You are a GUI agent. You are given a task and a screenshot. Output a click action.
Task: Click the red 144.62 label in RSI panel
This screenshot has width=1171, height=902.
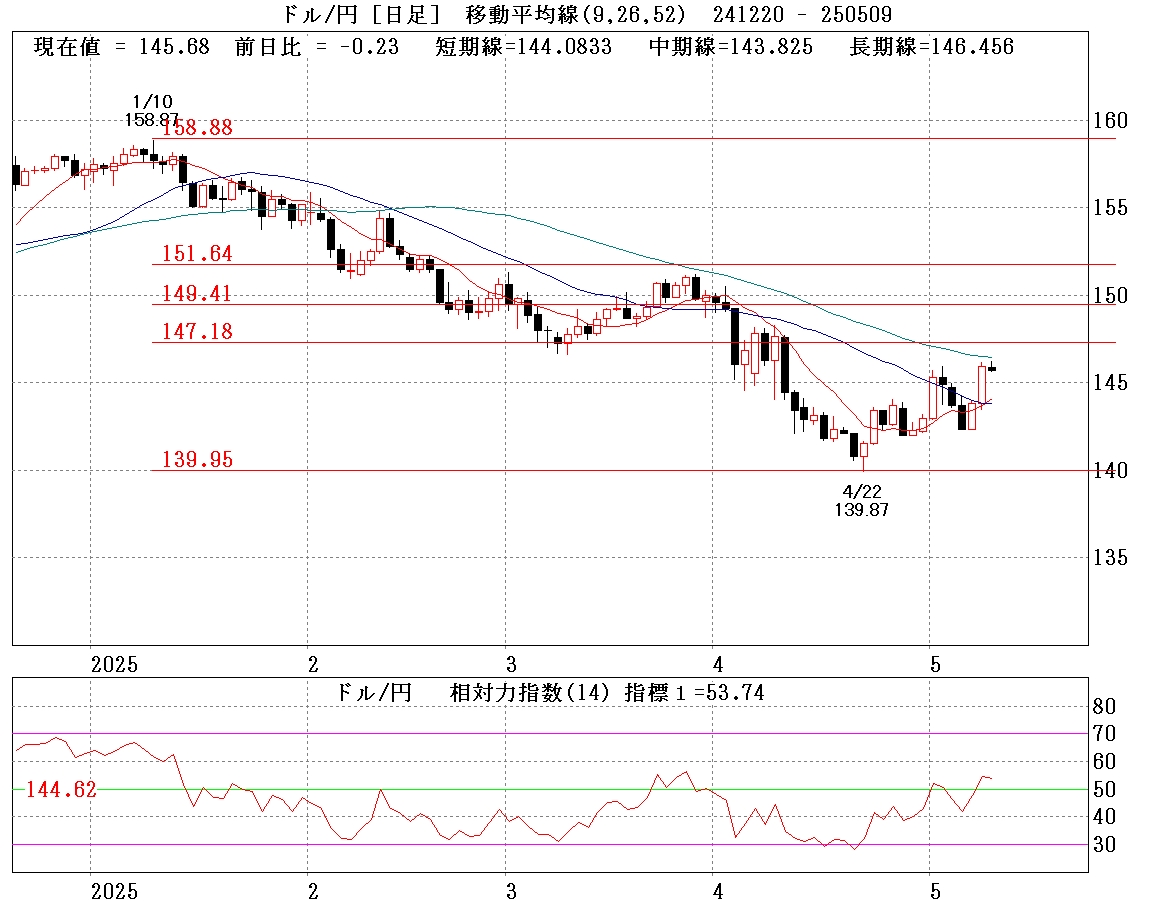pos(61,790)
